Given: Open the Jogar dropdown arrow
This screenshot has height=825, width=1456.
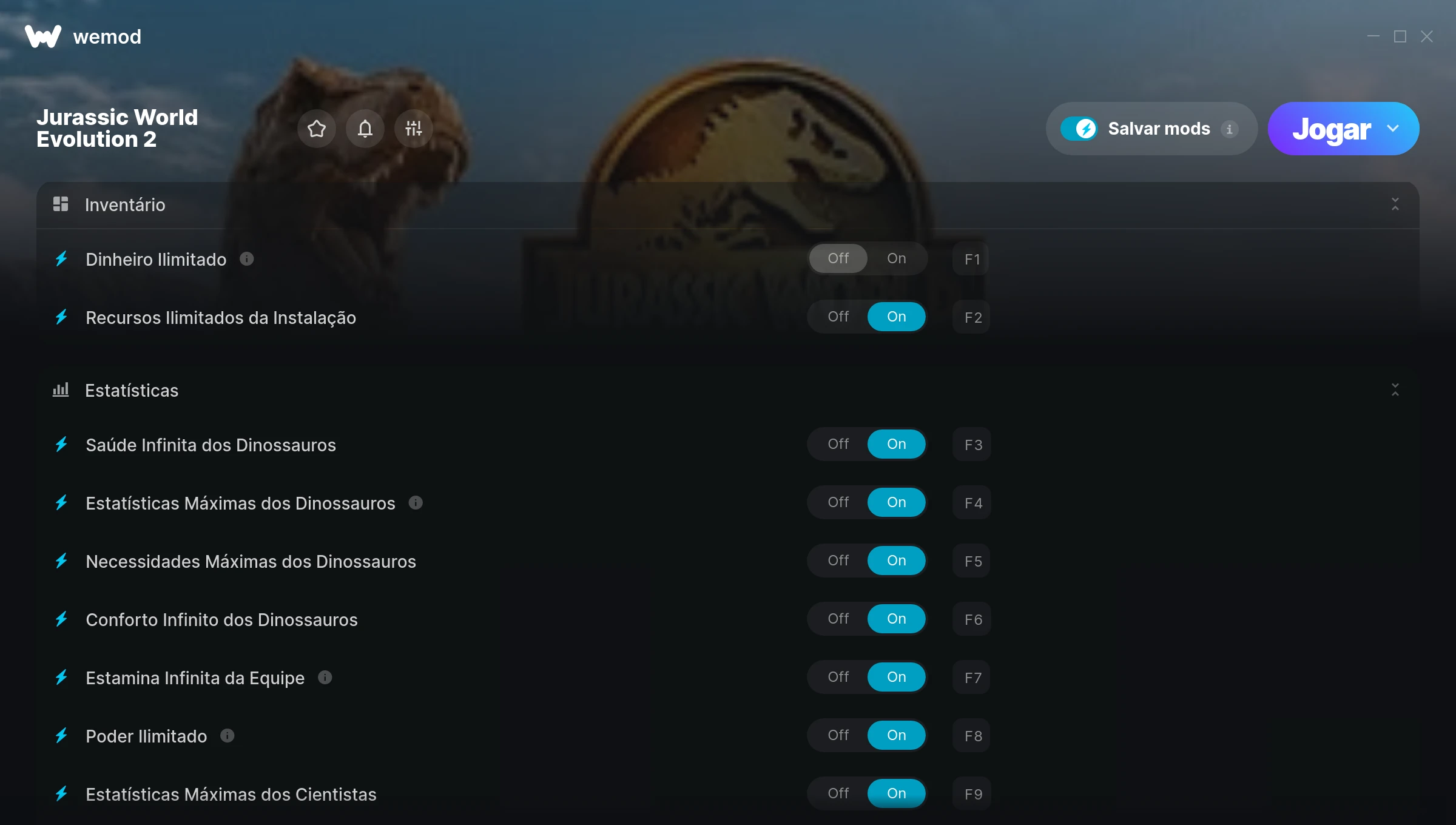Looking at the screenshot, I should pos(1393,129).
